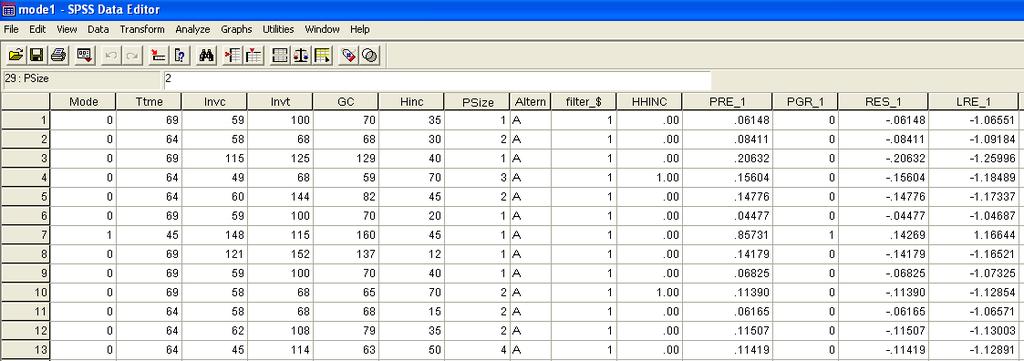Select the Ttme column header
The width and height of the screenshot is (1024, 361).
pyautogui.click(x=149, y=101)
